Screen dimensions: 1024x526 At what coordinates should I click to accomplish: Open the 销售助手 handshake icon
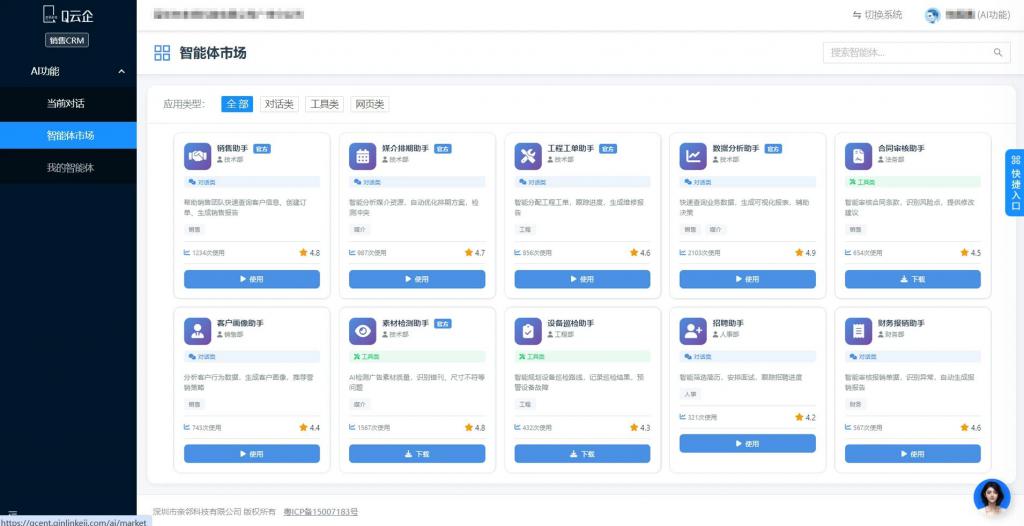point(197,156)
